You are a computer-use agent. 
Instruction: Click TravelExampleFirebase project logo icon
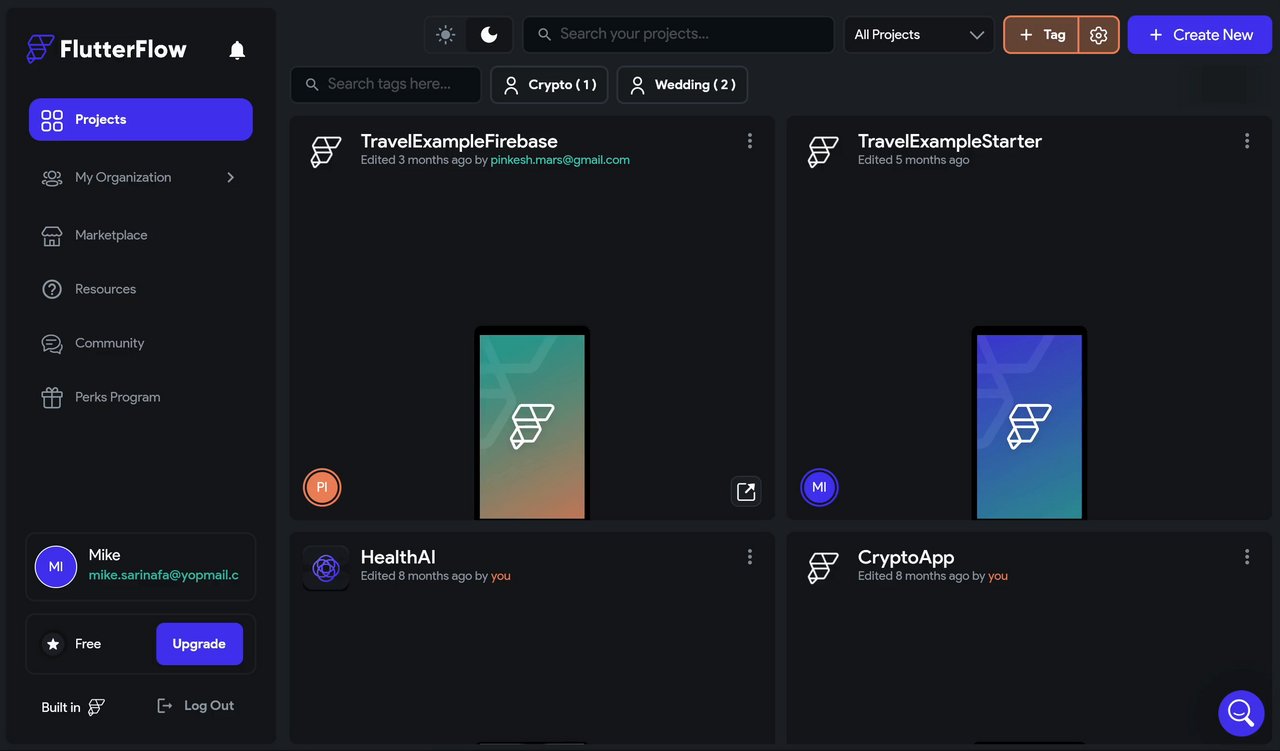[x=326, y=151]
